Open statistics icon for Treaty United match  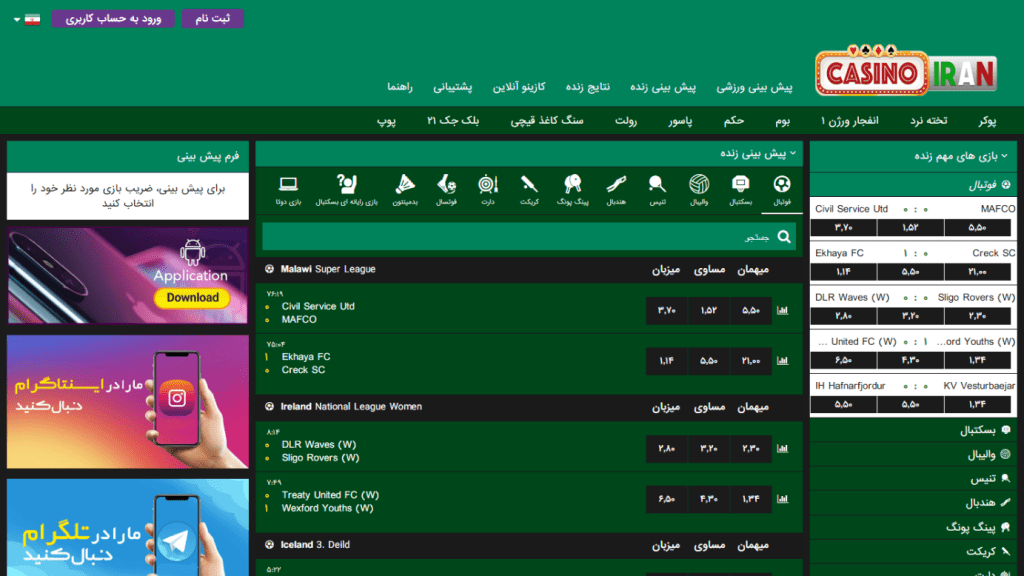(782, 499)
